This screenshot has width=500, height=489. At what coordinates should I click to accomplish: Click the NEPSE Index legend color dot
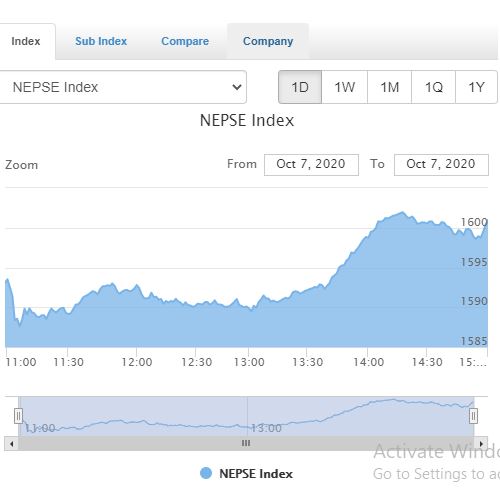pyautogui.click(x=206, y=473)
